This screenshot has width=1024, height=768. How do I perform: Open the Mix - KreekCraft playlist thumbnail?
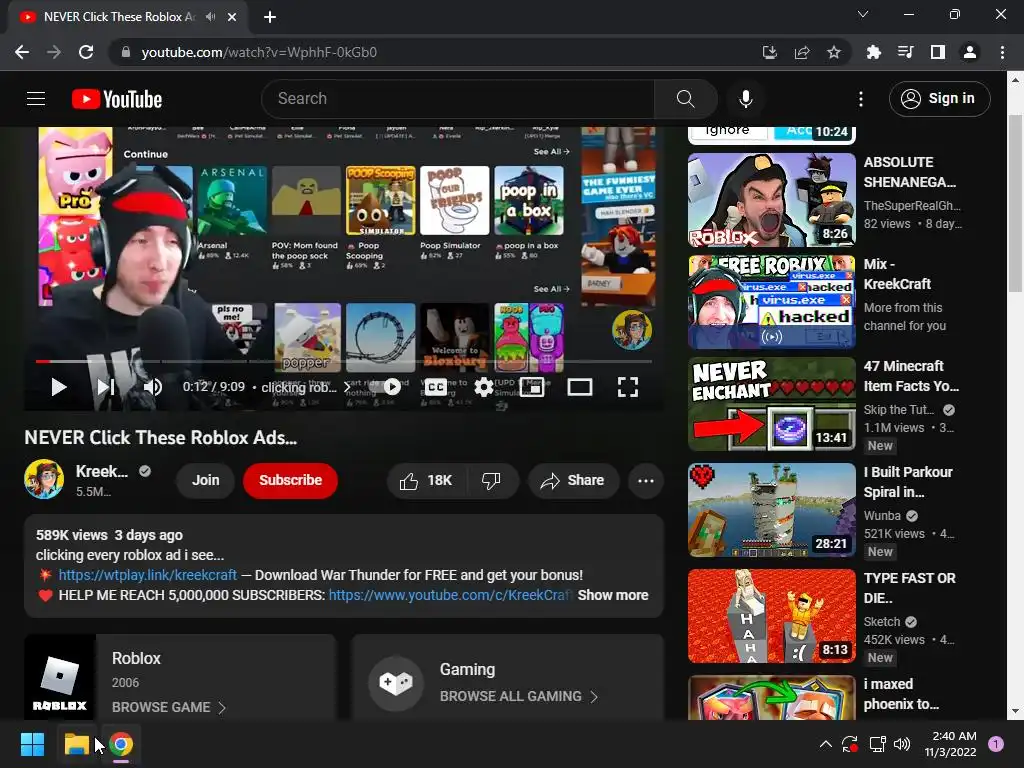[771, 302]
